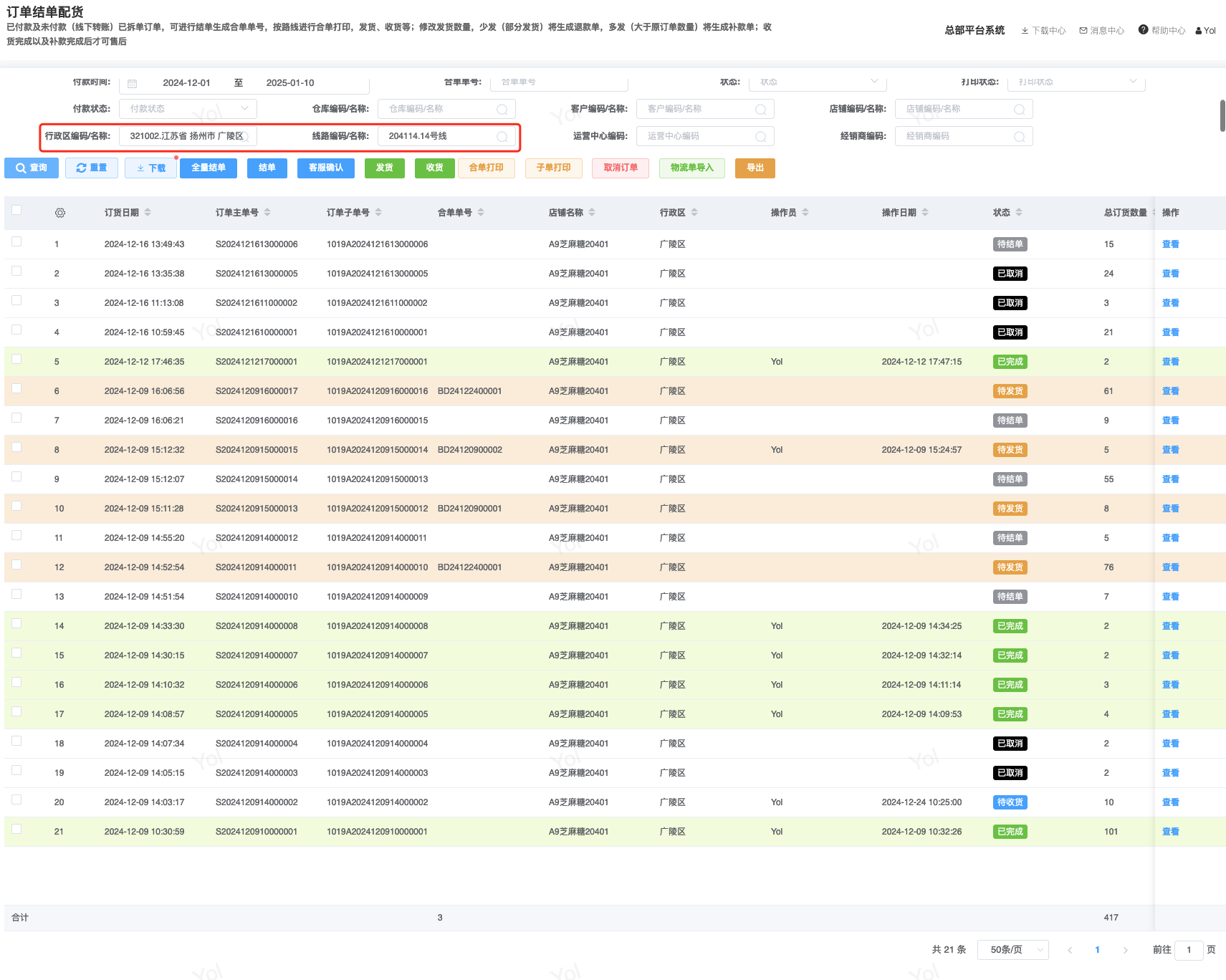Check the checkbox for row 1
The image size is (1226, 980).
tap(16, 242)
